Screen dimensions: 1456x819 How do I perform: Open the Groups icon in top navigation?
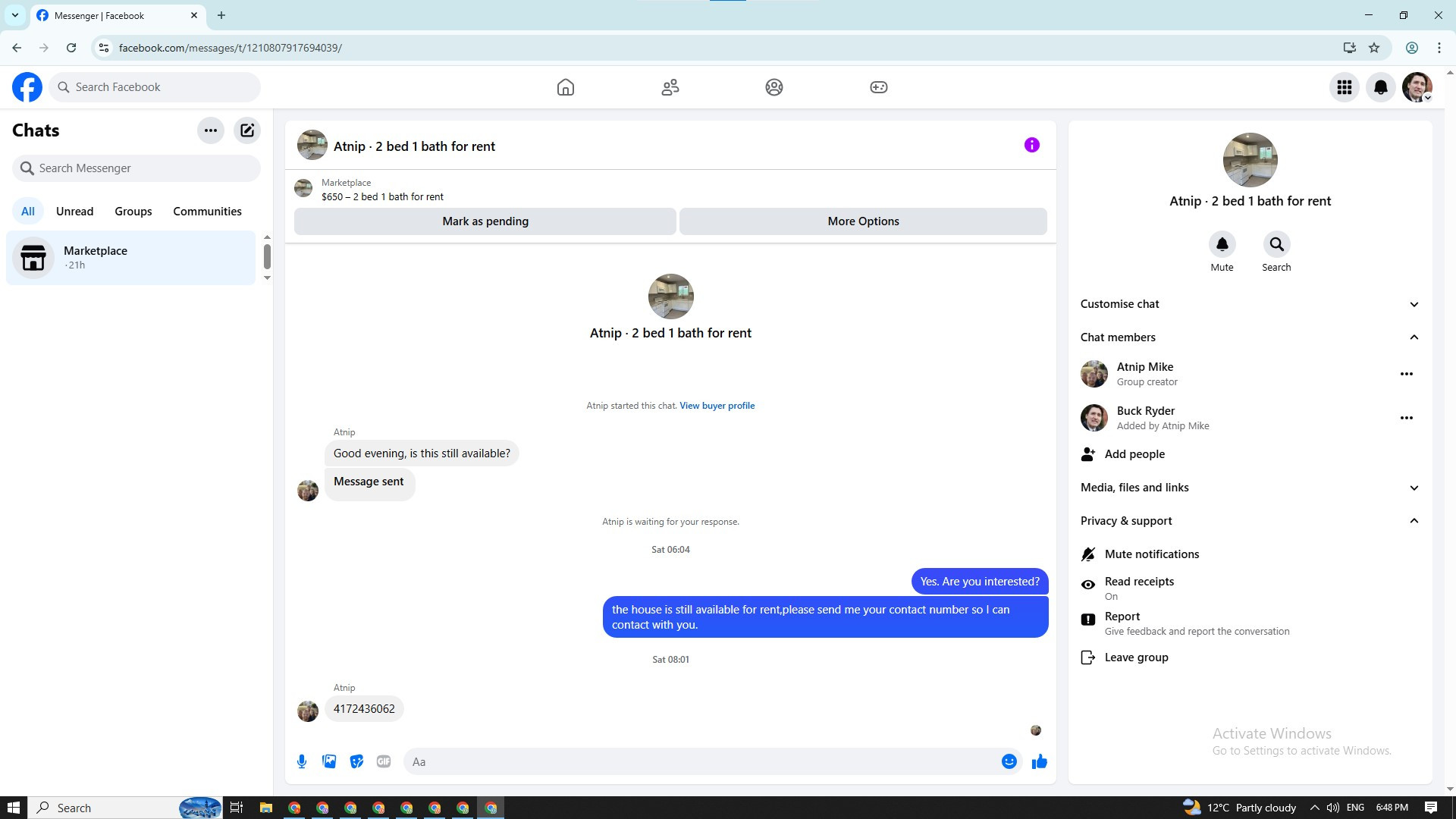click(x=774, y=87)
